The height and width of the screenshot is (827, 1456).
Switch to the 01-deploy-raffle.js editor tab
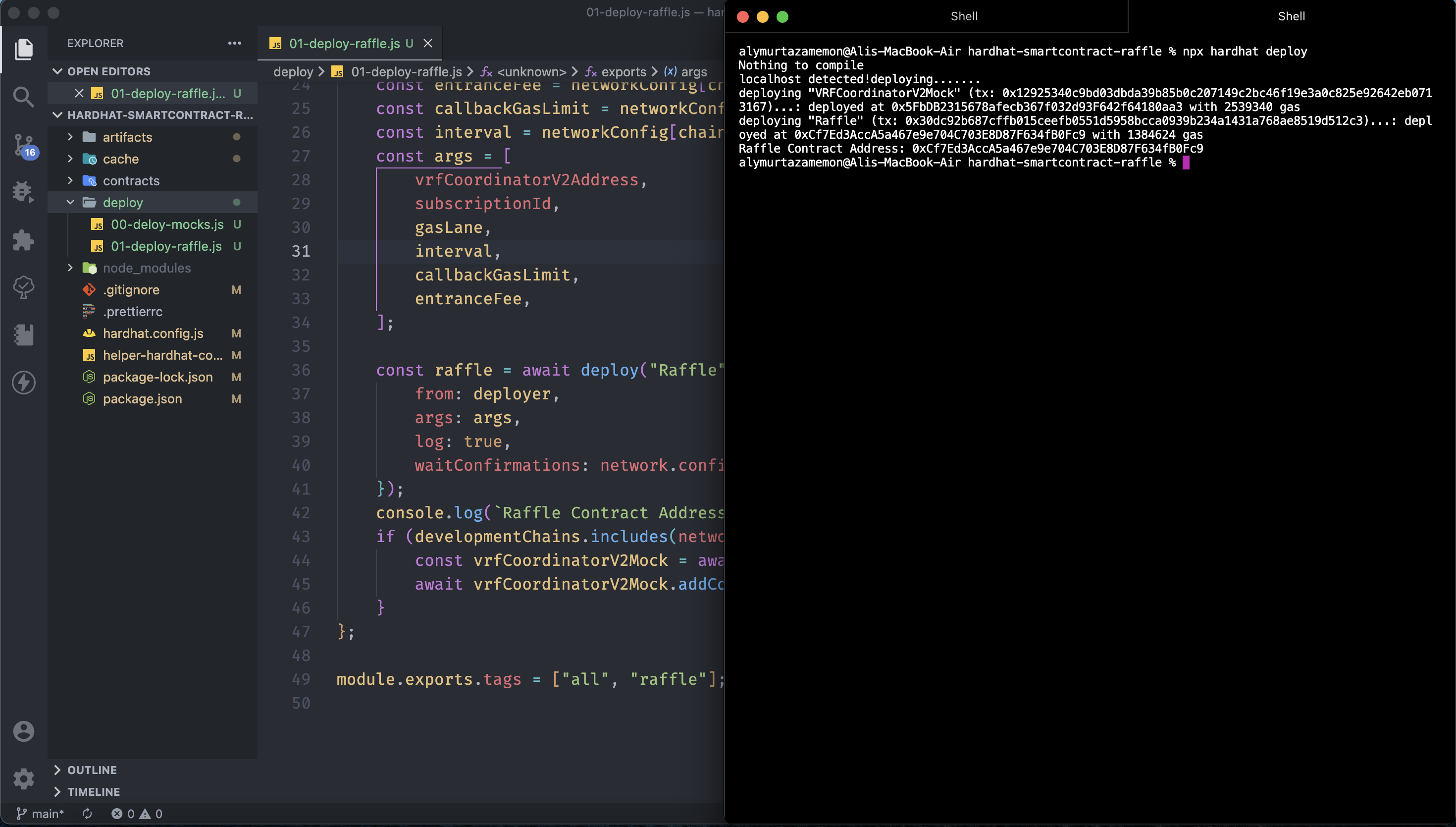click(x=345, y=43)
